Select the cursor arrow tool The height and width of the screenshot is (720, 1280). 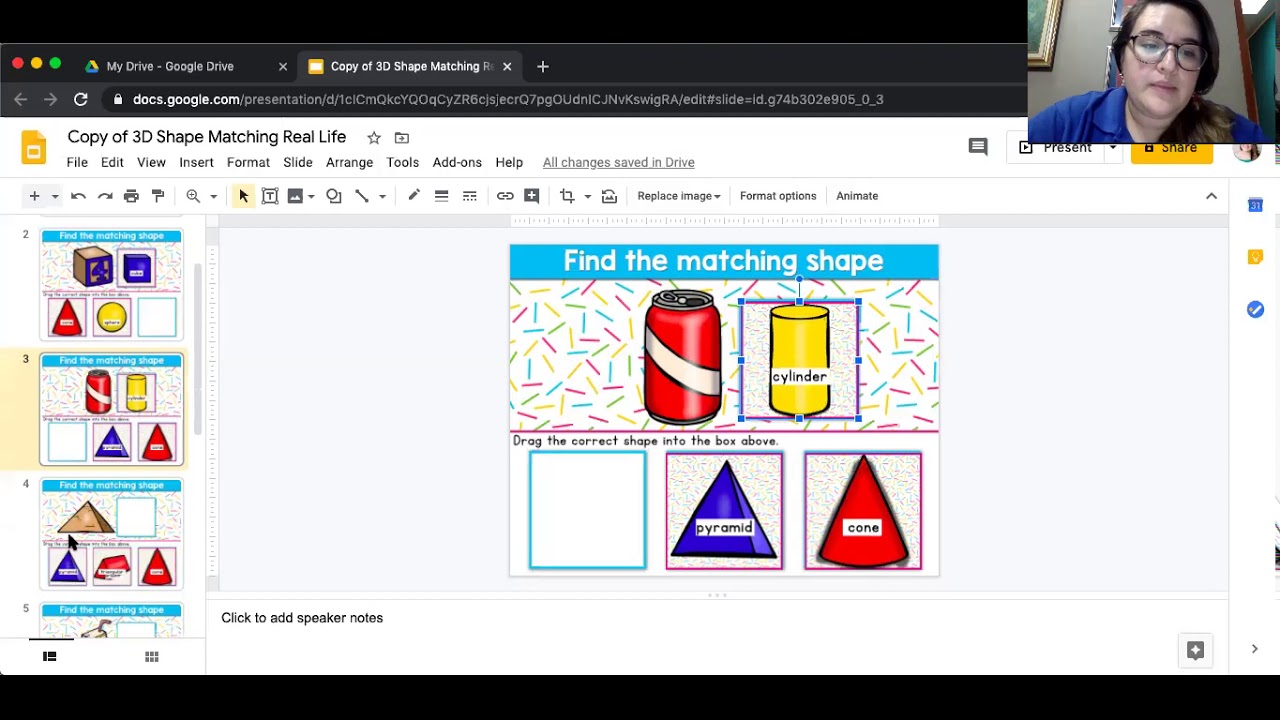click(243, 196)
